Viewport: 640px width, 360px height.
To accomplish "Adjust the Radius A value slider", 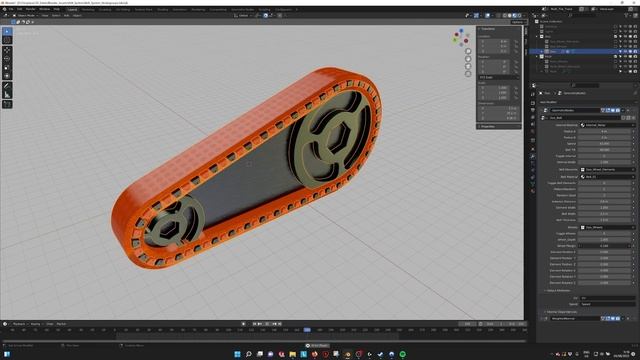I will tap(605, 131).
